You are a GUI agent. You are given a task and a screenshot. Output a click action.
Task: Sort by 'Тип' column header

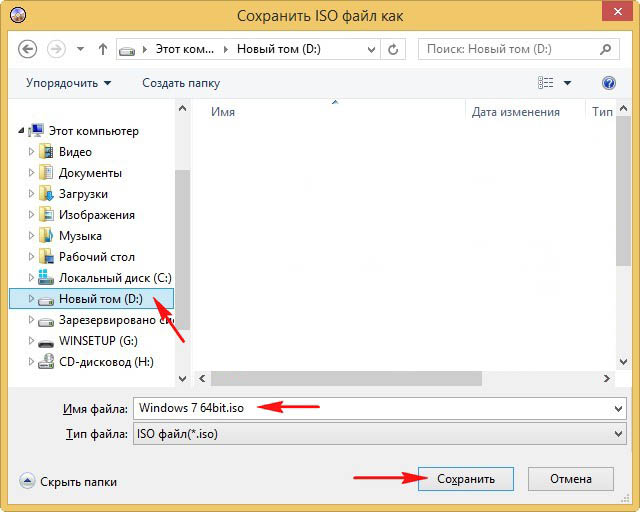pyautogui.click(x=600, y=112)
